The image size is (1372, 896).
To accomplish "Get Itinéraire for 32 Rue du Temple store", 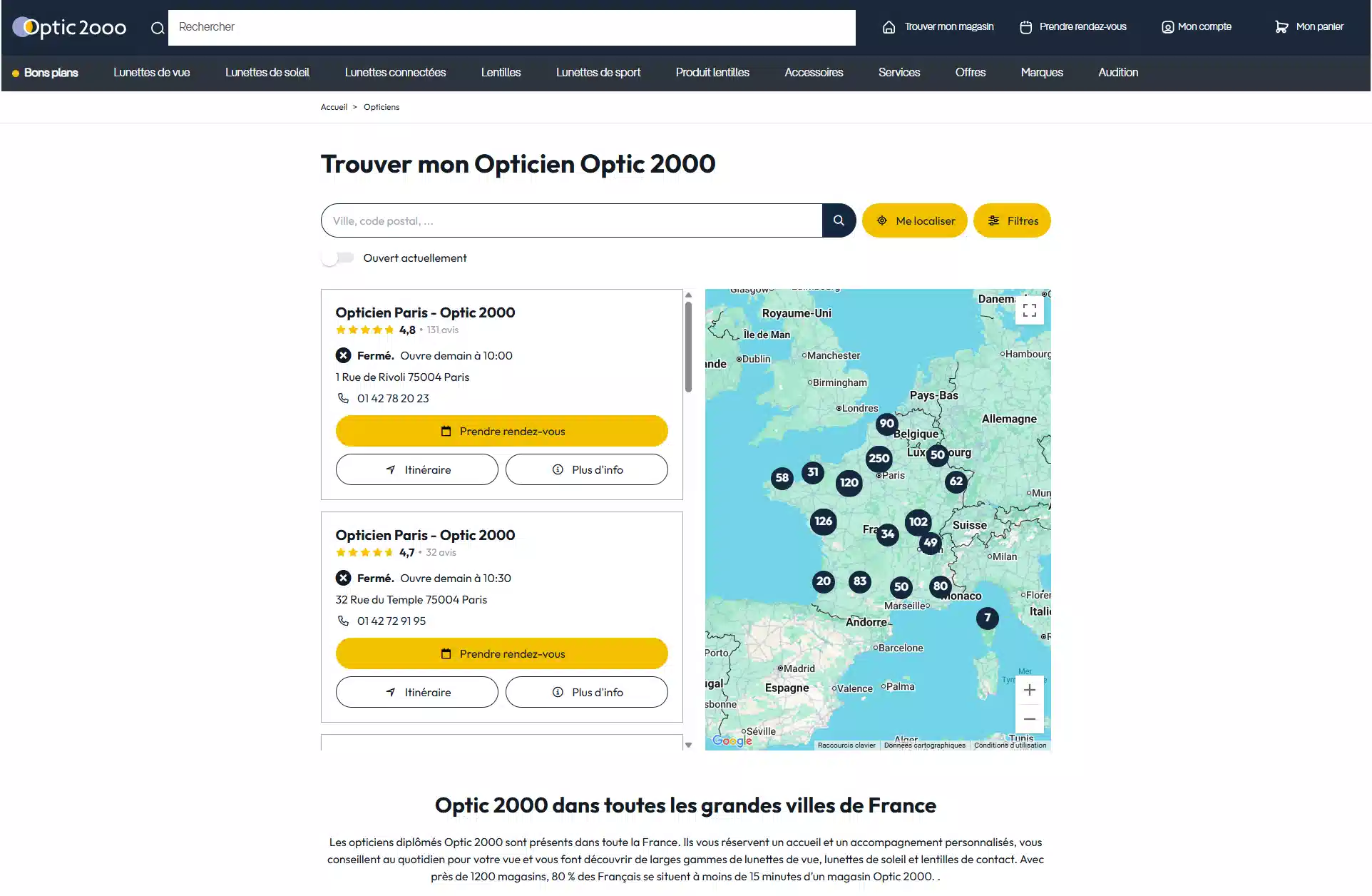I will click(x=417, y=692).
